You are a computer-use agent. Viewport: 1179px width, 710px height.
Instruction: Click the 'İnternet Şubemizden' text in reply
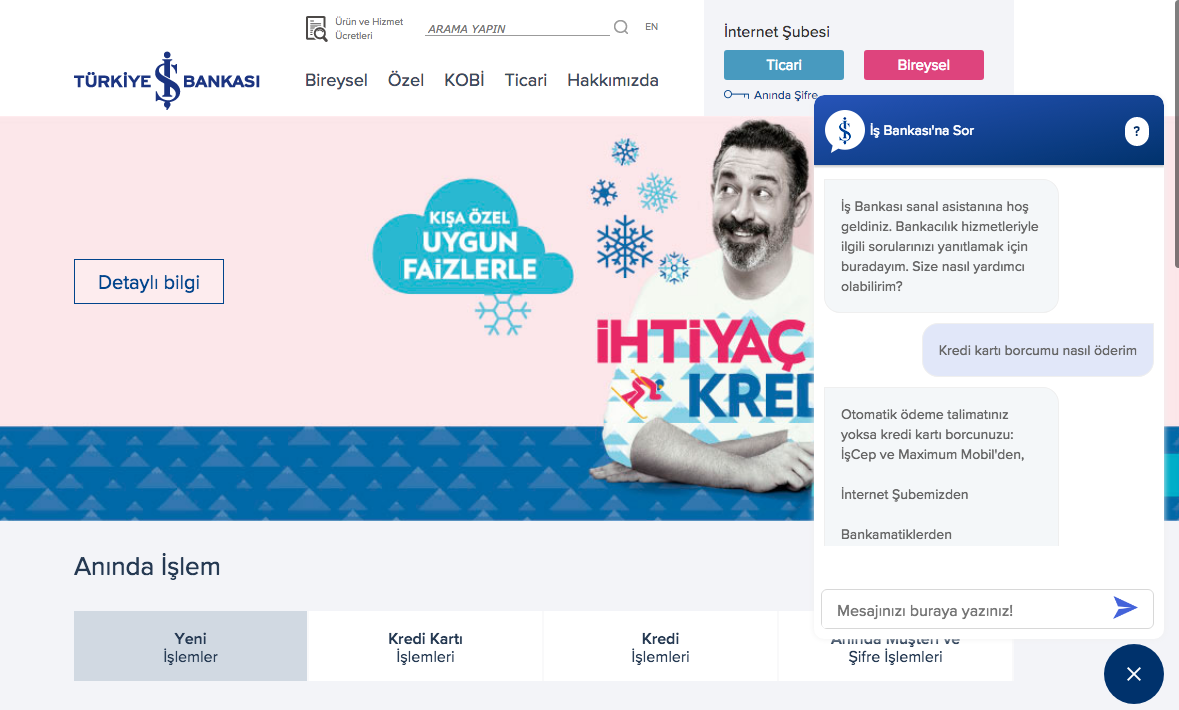[x=905, y=494]
